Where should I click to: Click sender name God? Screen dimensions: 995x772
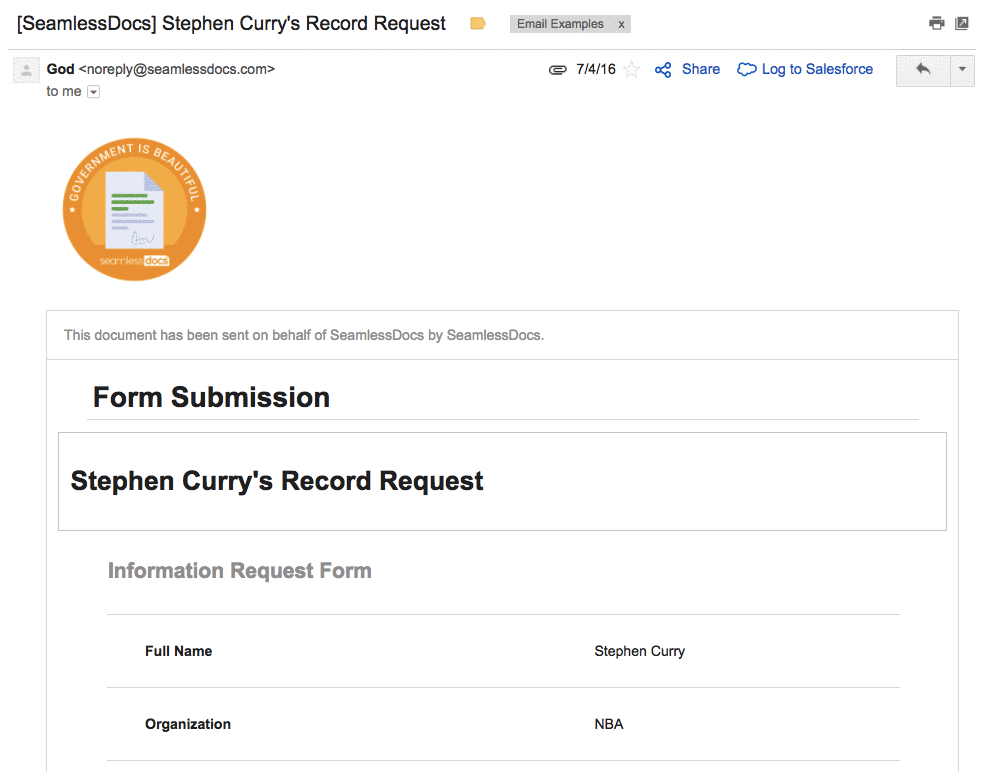pyautogui.click(x=60, y=69)
